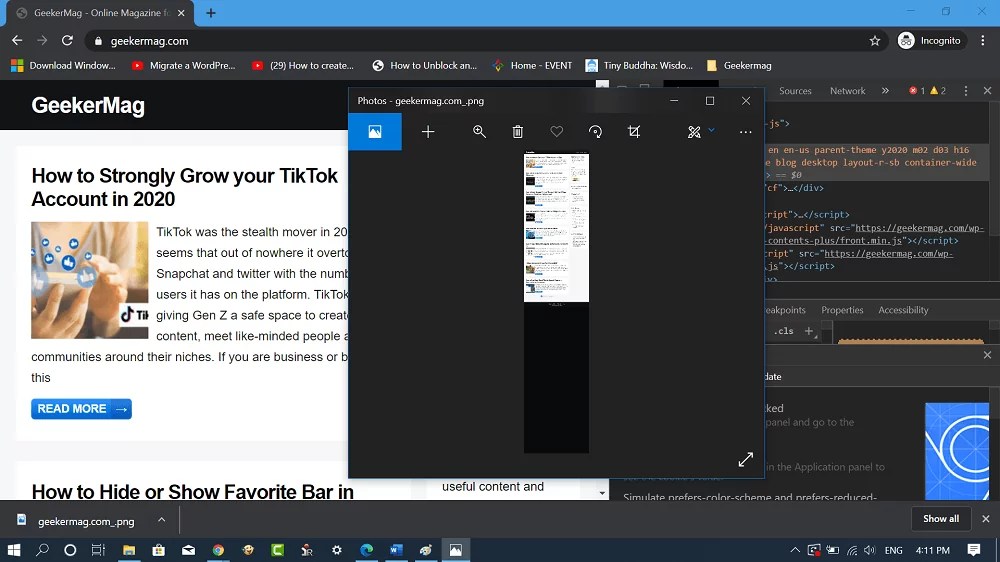Open Task View on the taskbar
The image size is (1000, 562).
(98, 550)
